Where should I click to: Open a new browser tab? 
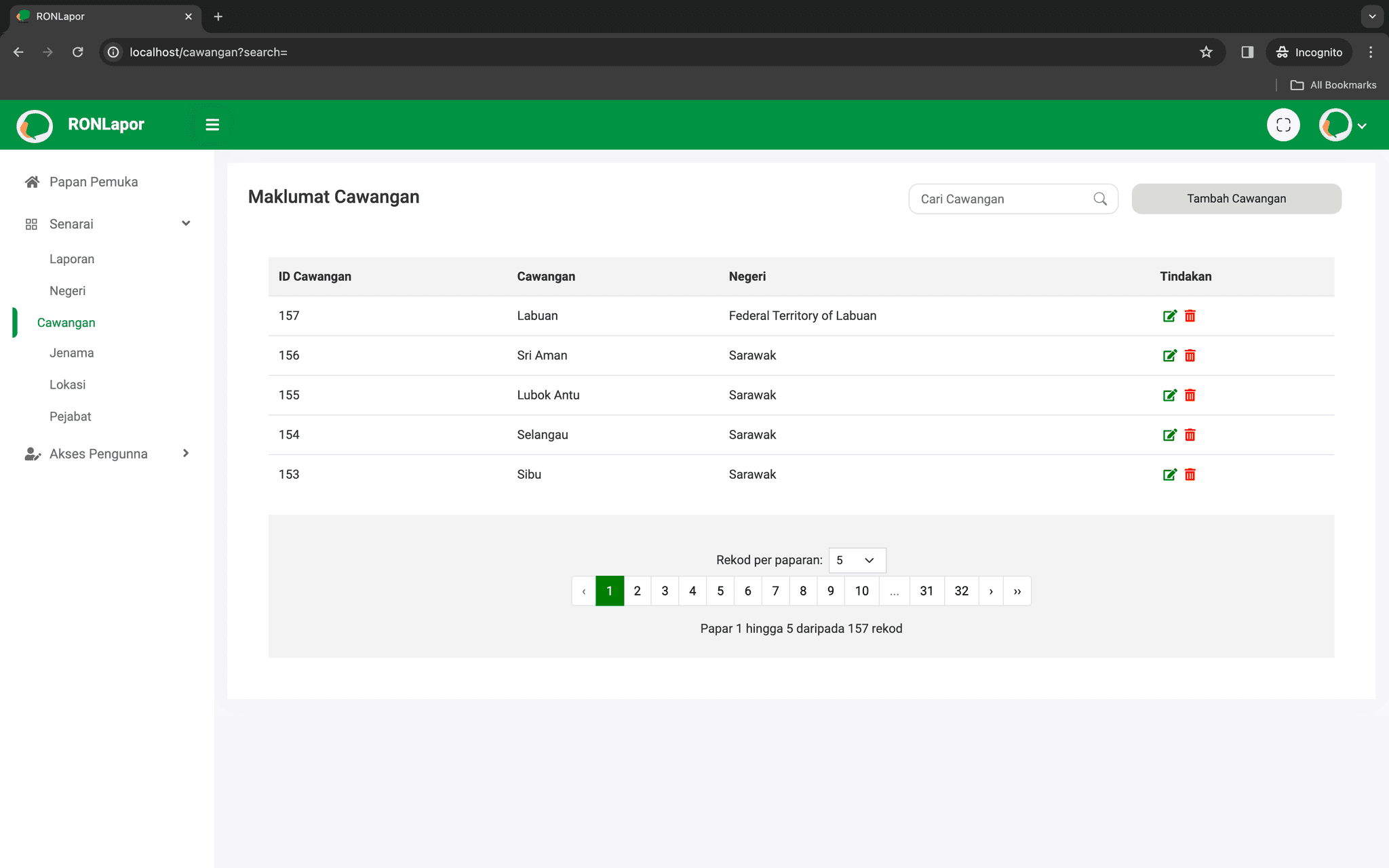(218, 16)
